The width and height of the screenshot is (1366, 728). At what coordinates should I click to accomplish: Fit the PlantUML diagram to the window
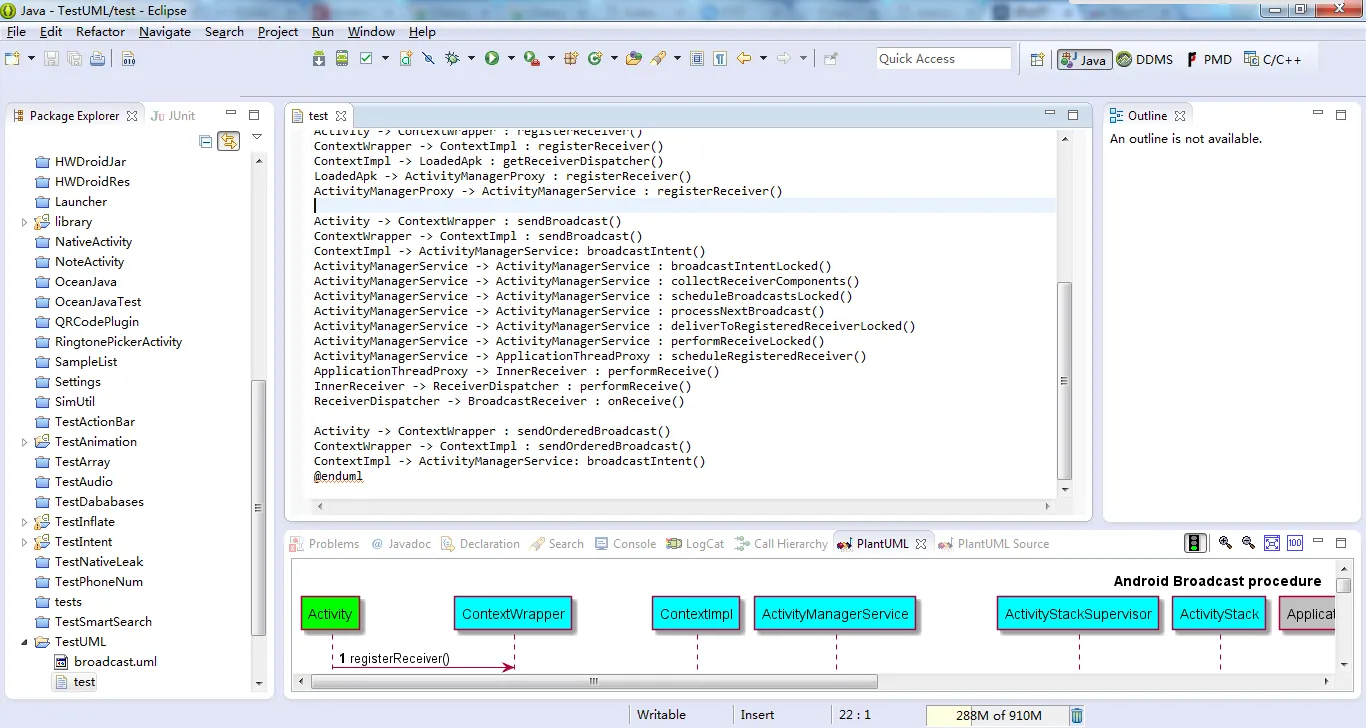click(1271, 543)
